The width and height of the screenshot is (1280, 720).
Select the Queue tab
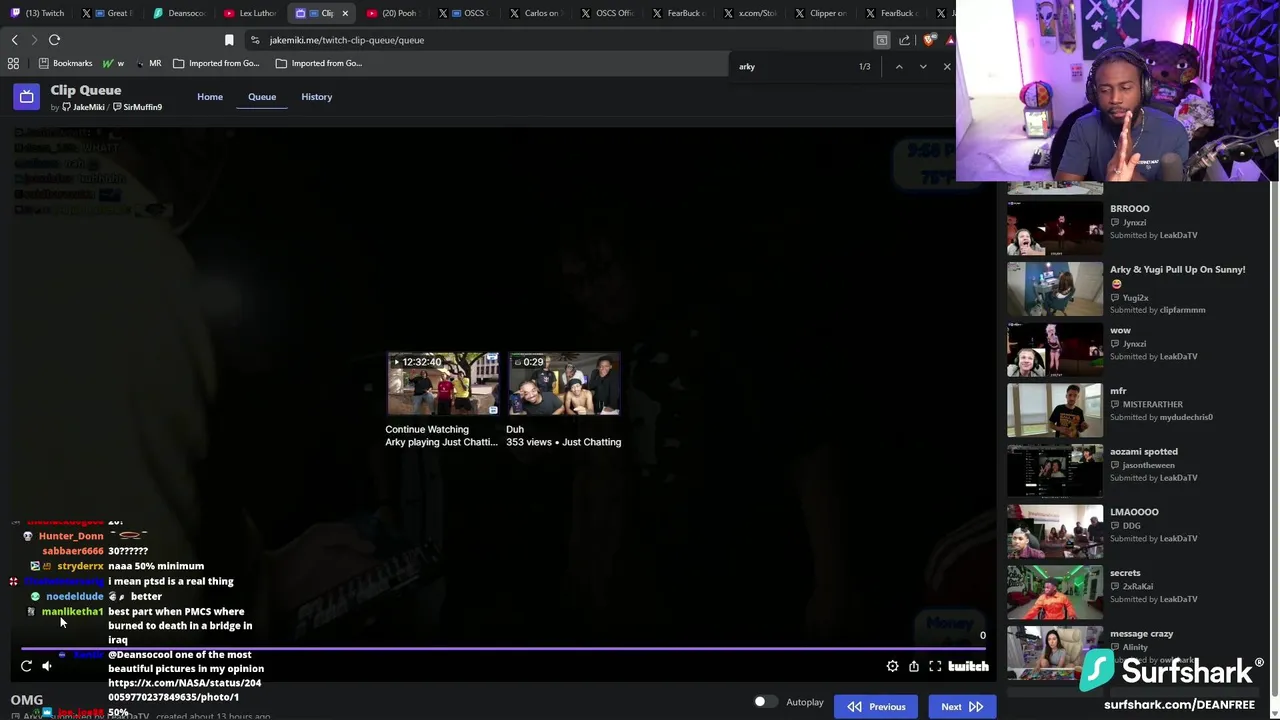262,97
